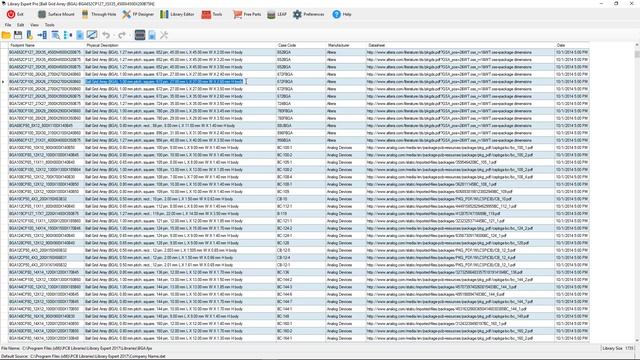Select case code cell BC-136
This screenshot has height=360, width=640.
tap(301, 272)
